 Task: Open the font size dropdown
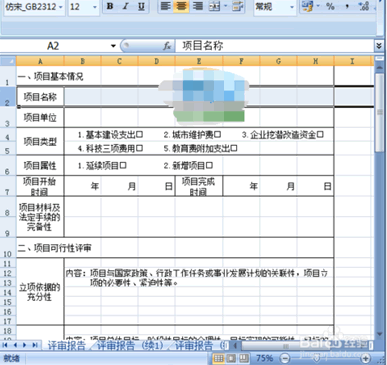[95, 7]
